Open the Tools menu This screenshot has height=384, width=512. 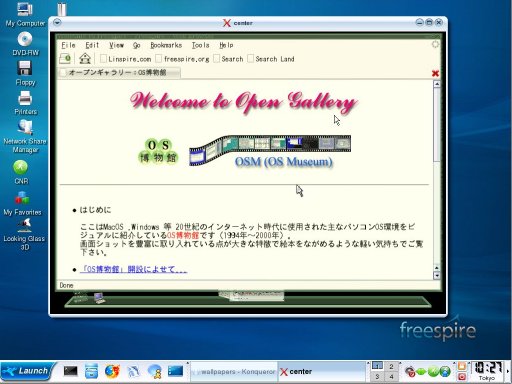coord(200,45)
